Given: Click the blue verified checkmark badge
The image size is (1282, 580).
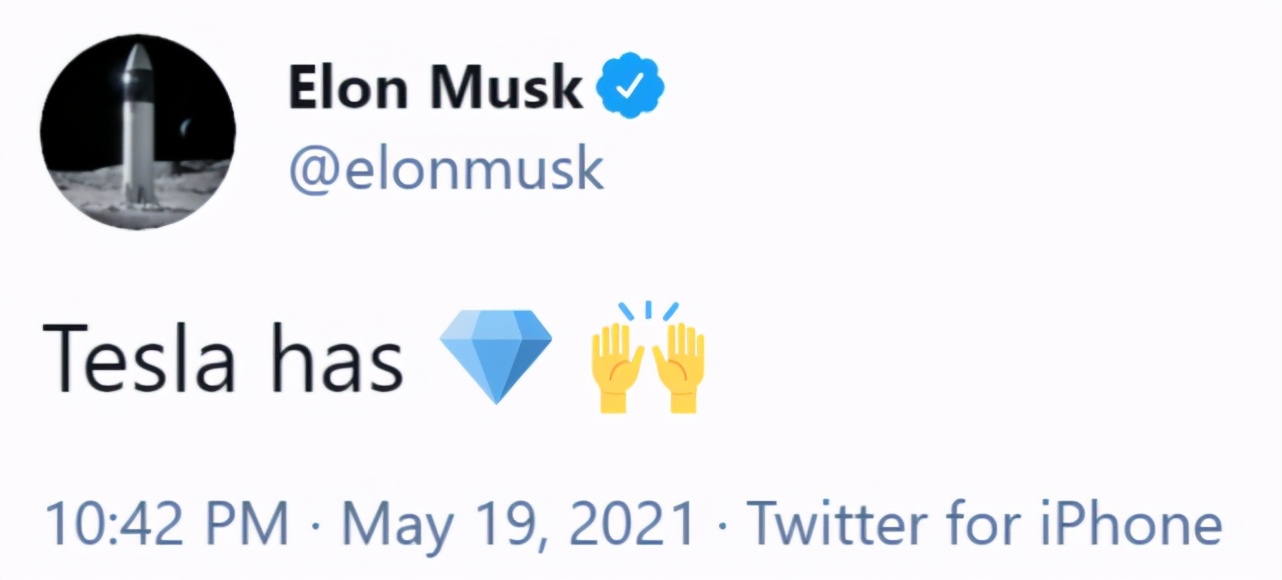Looking at the screenshot, I should [630, 88].
